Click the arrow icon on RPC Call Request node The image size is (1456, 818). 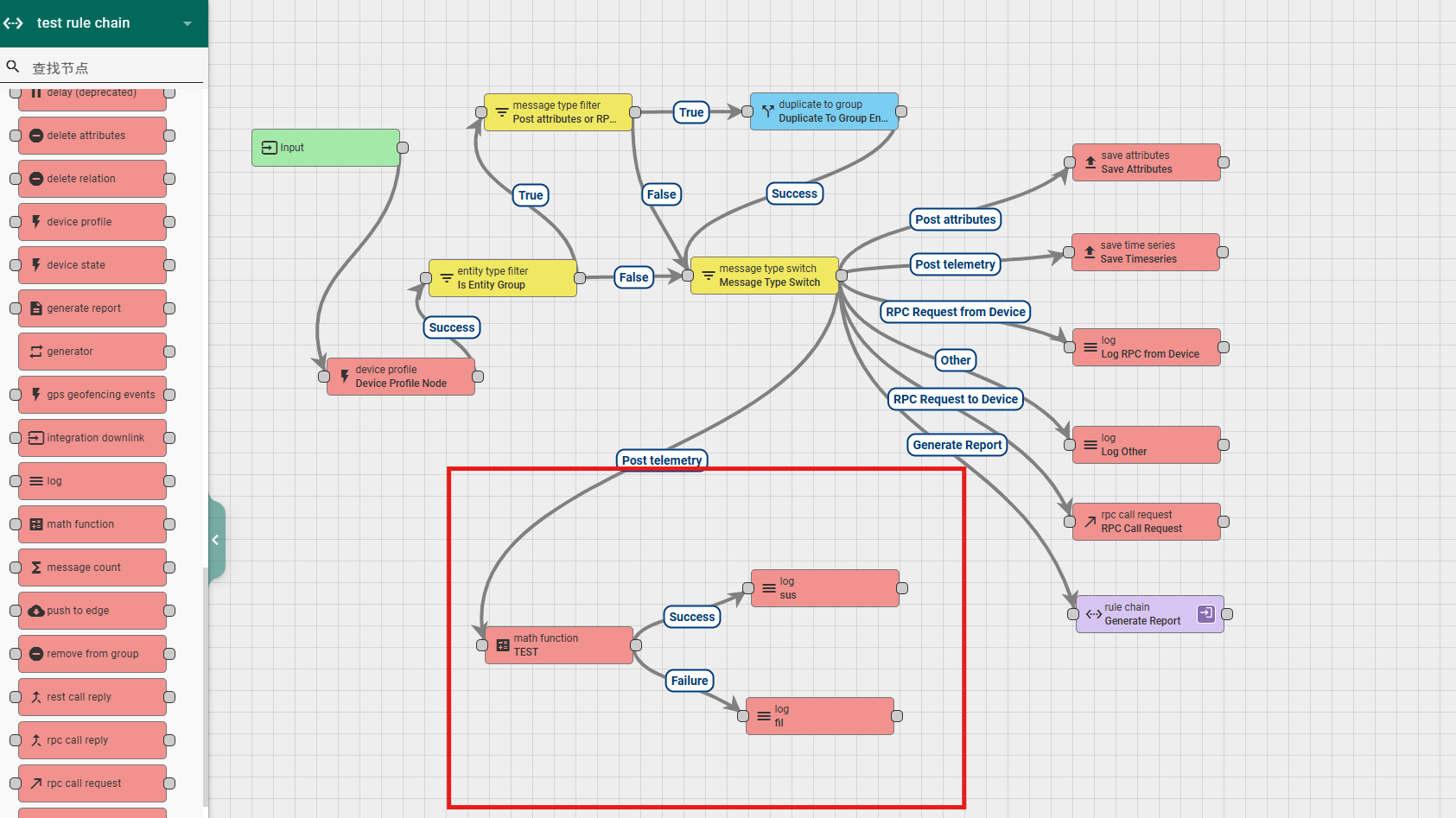(1090, 522)
